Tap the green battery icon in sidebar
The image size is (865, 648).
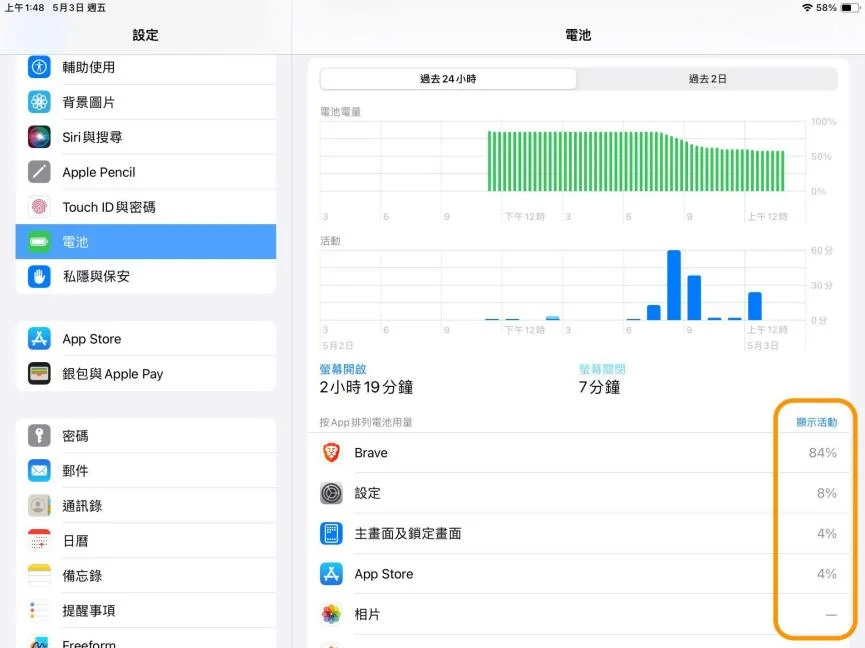coord(39,242)
